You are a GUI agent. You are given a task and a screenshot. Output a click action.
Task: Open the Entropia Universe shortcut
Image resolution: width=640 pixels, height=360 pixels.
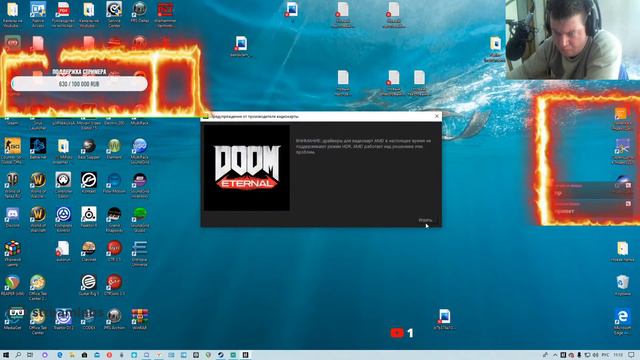[140, 253]
